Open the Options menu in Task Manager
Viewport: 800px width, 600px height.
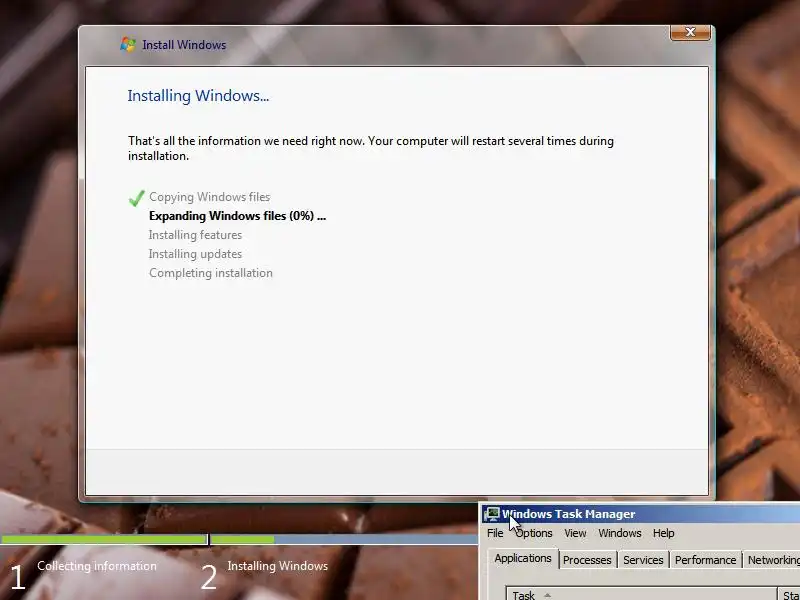534,533
